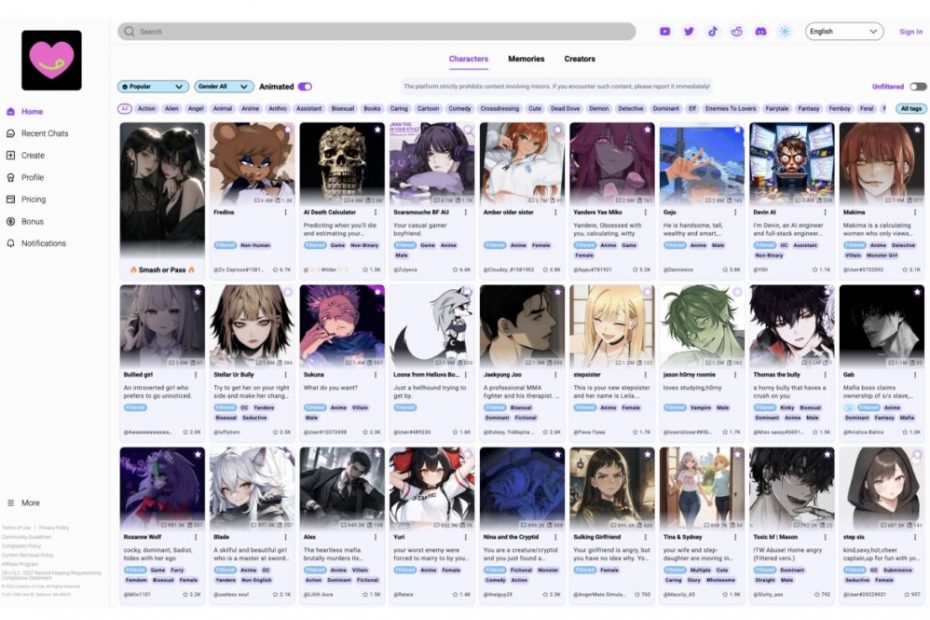Favorite the Devin AI card star
Screen dimensions: 930x620
tap(827, 129)
